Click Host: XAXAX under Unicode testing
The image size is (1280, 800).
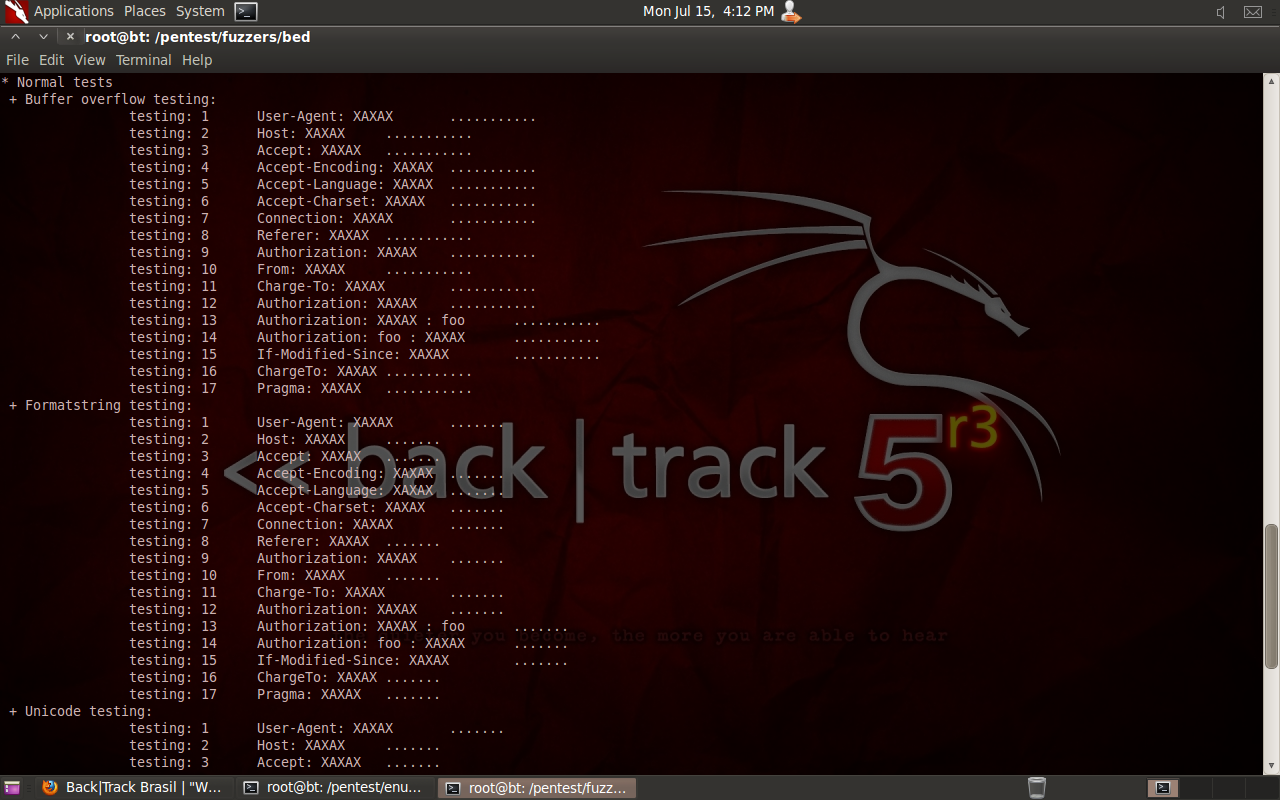click(301, 745)
